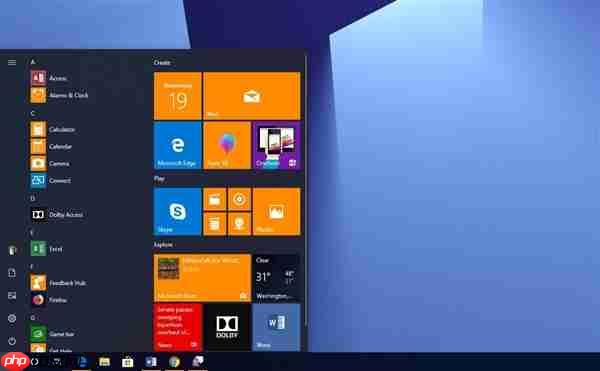This screenshot has width=600, height=371.
Task: Open Feedback Hub from the app list
Action: tap(58, 283)
